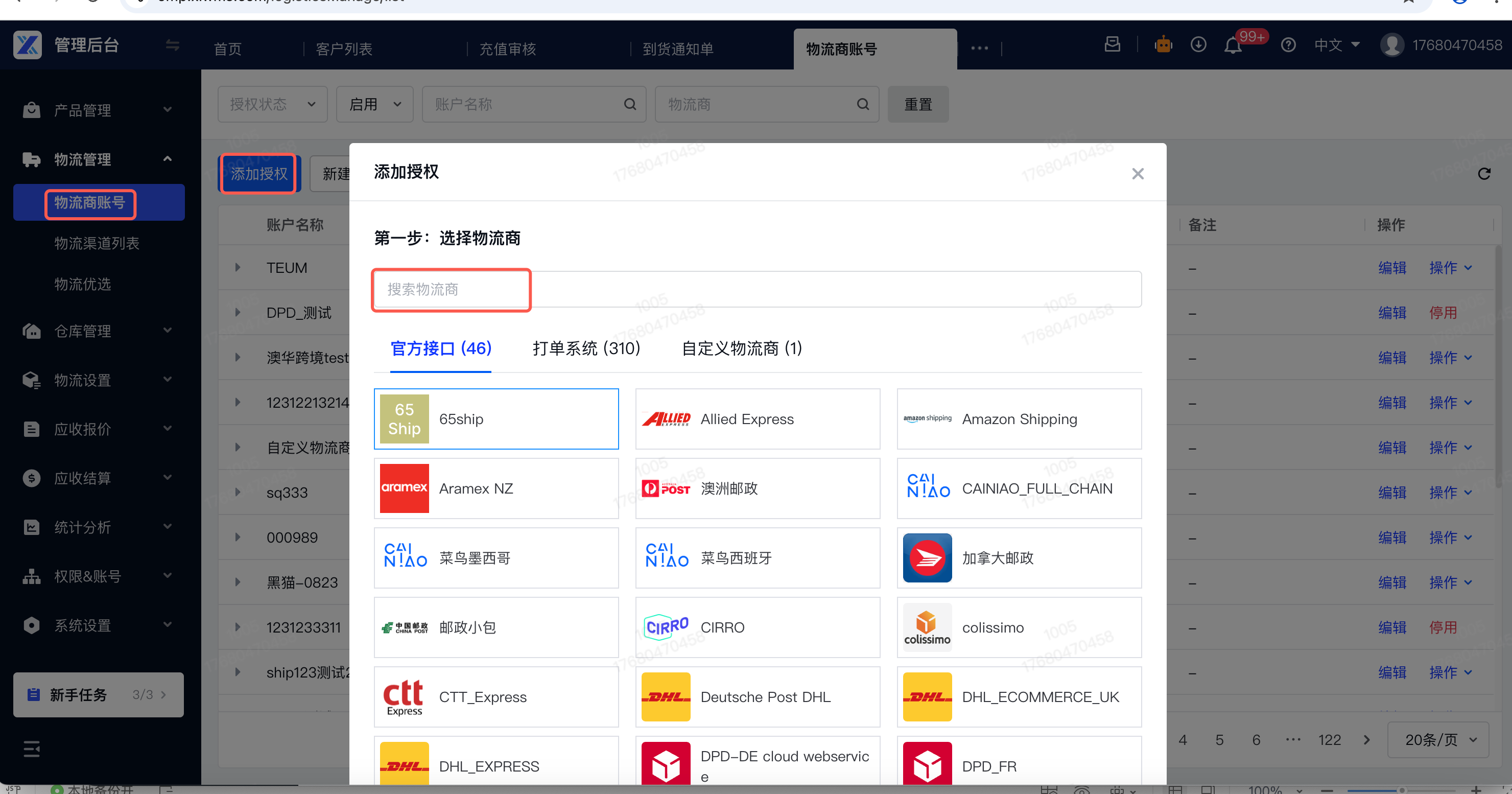Screen dimensions: 1512x794
Task: Open more tabs ellipsis menu
Action: click(x=979, y=49)
